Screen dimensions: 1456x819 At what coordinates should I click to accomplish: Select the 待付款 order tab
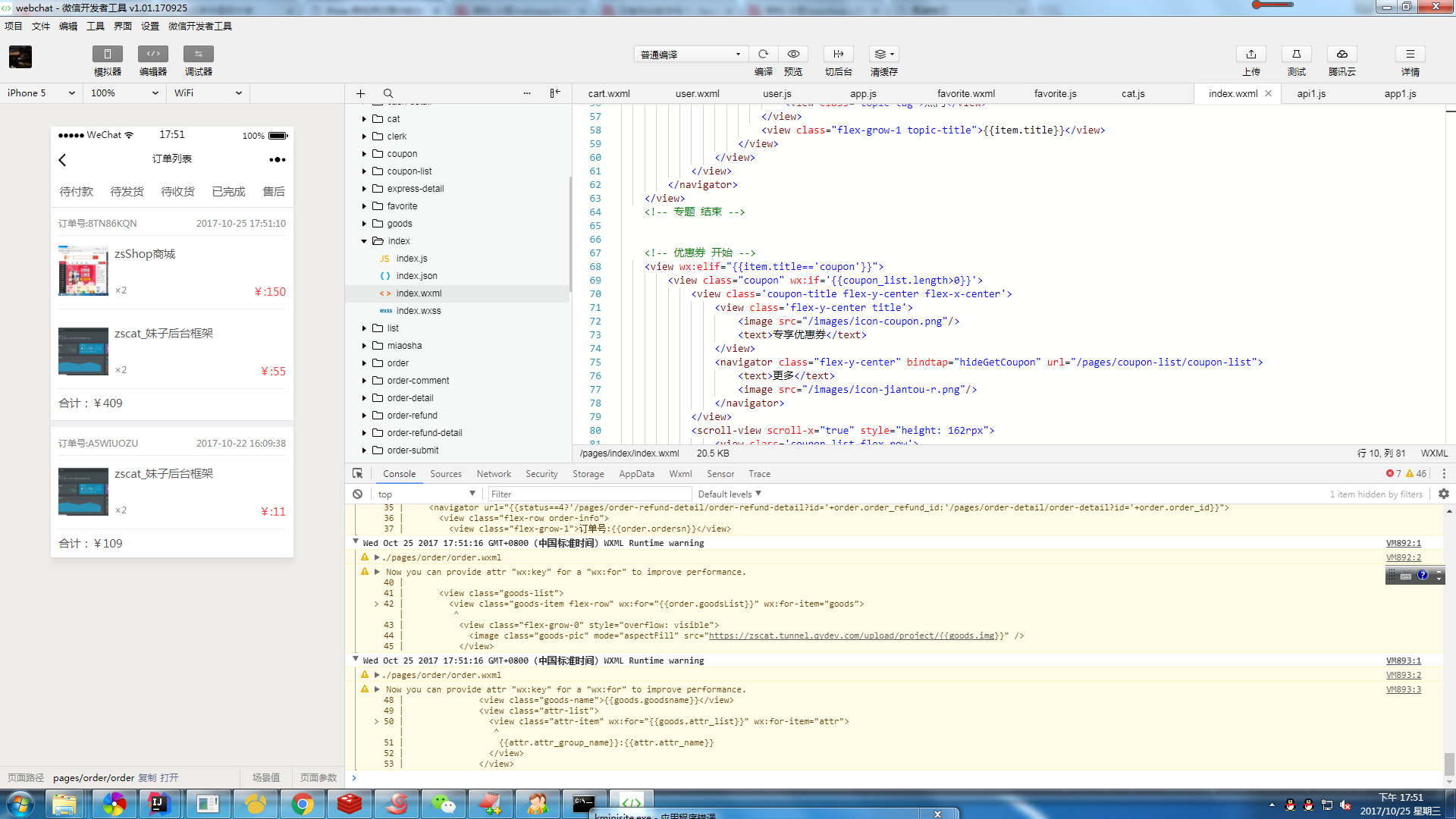point(76,192)
